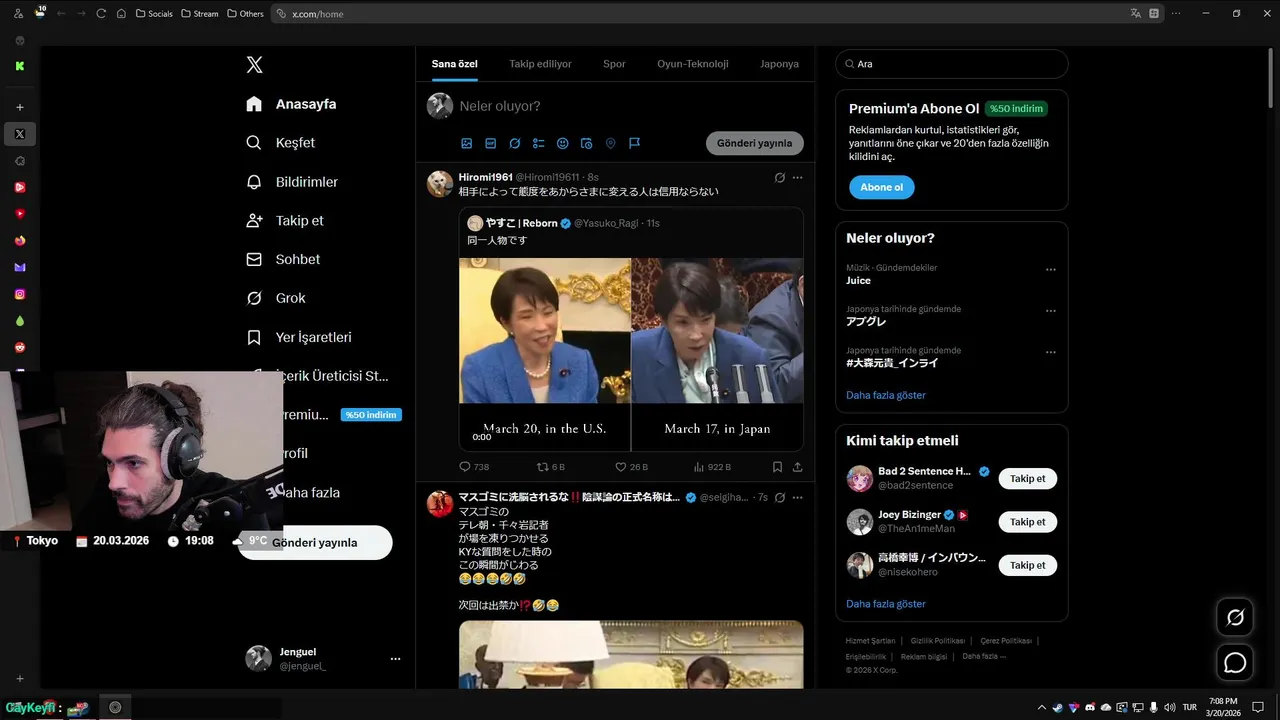This screenshot has width=1280, height=720.
Task: Add a poll to post
Action: click(538, 143)
